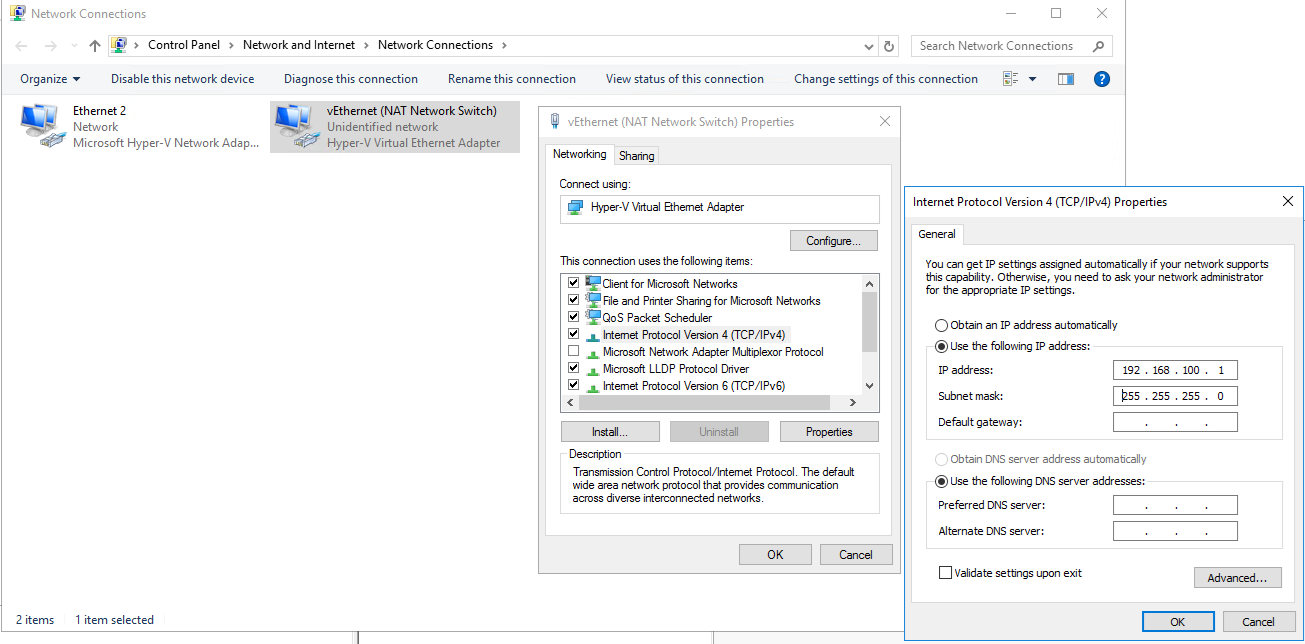Click the Network Connections title bar icon
This screenshot has height=644, width=1305.
click(x=17, y=14)
